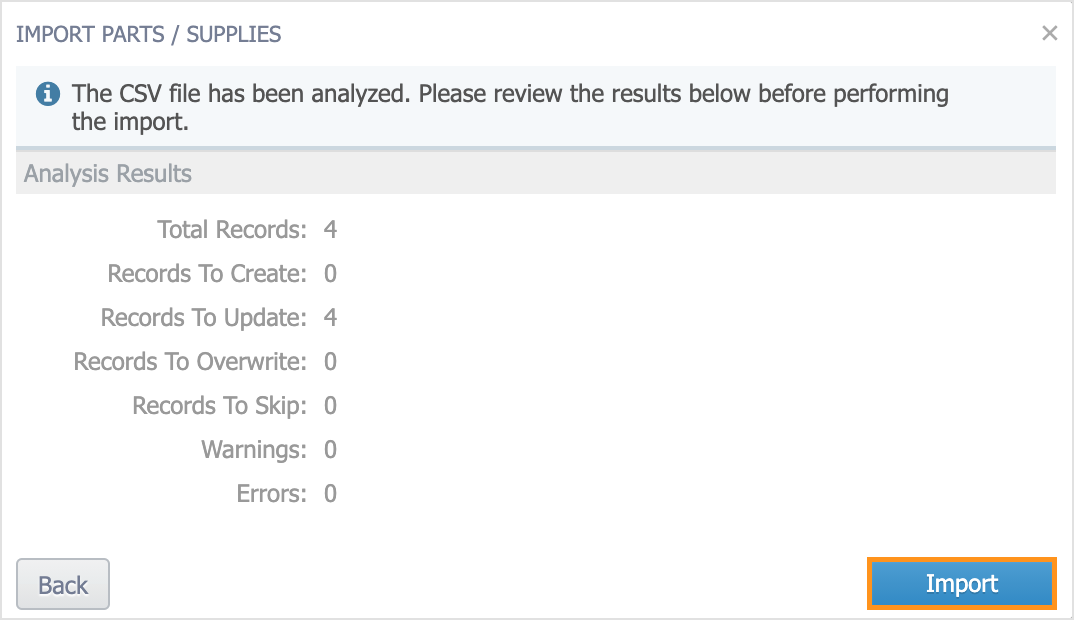The image size is (1074, 620).
Task: Click the Records To Update value 4
Action: coord(330,317)
